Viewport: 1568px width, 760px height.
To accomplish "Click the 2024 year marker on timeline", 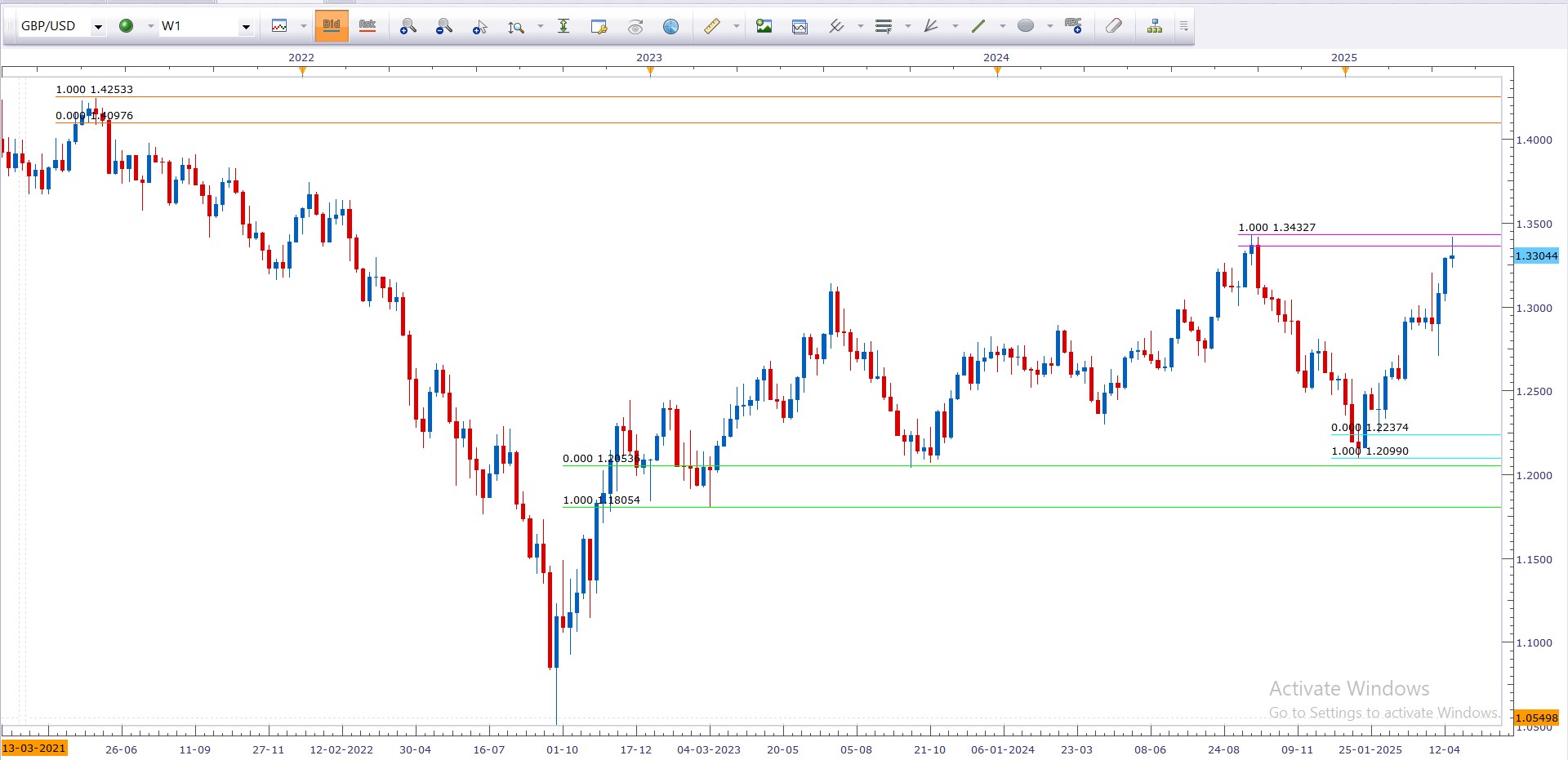I will click(x=996, y=58).
